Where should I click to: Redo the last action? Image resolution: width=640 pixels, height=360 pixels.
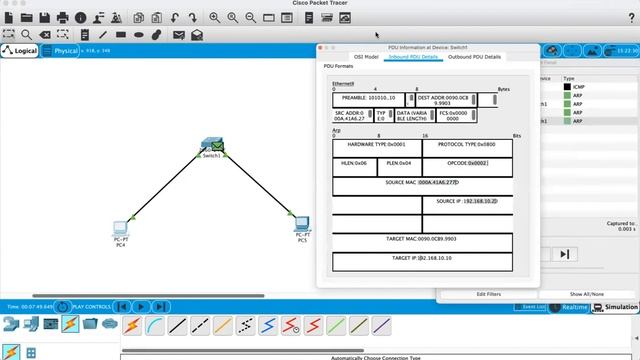193,18
